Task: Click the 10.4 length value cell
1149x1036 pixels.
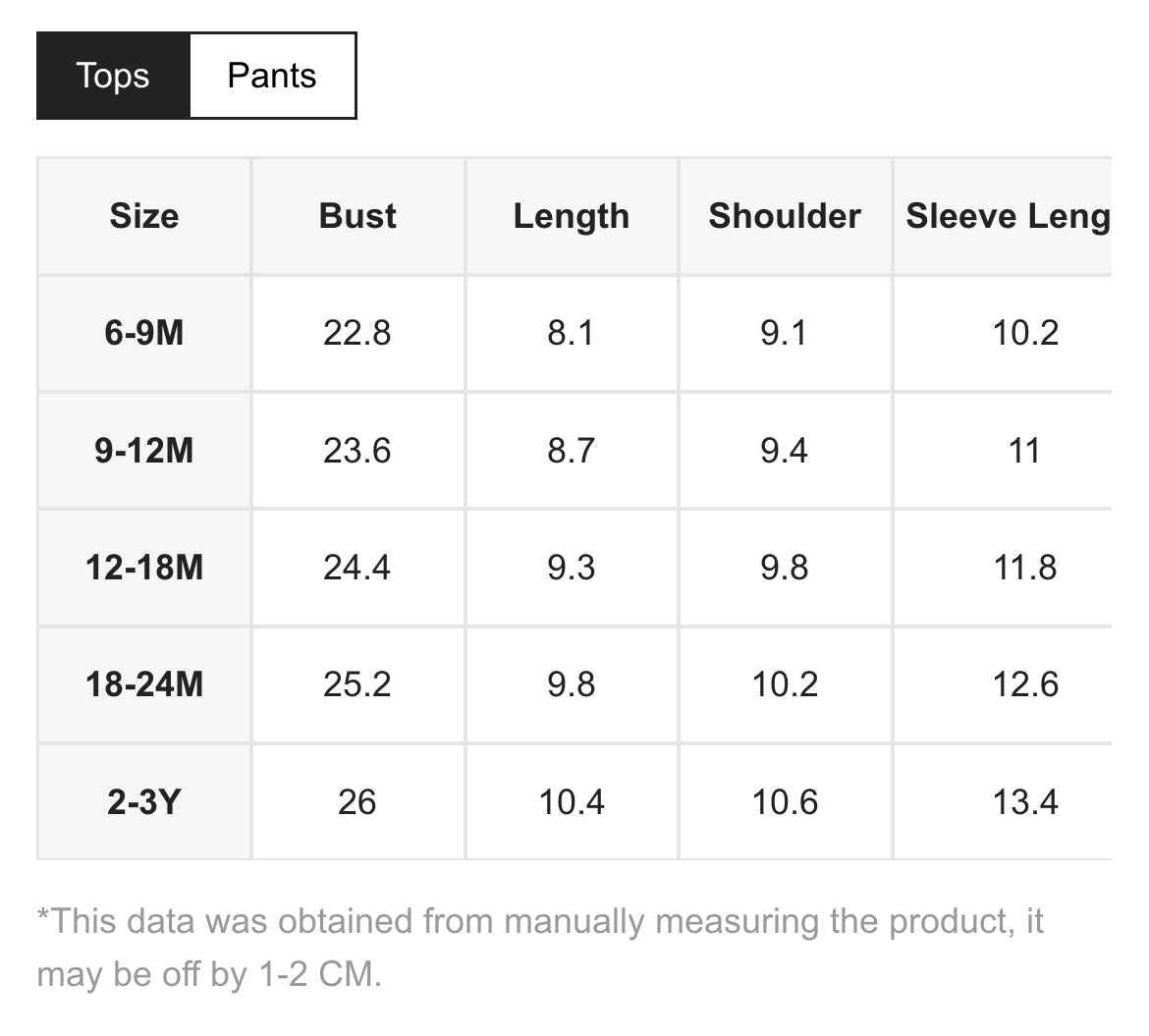Action: tap(572, 802)
